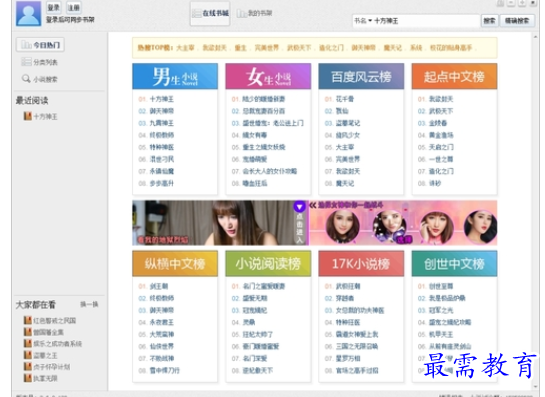Open the 书名 search type dropdown
545x397 pixels.
coord(363,21)
